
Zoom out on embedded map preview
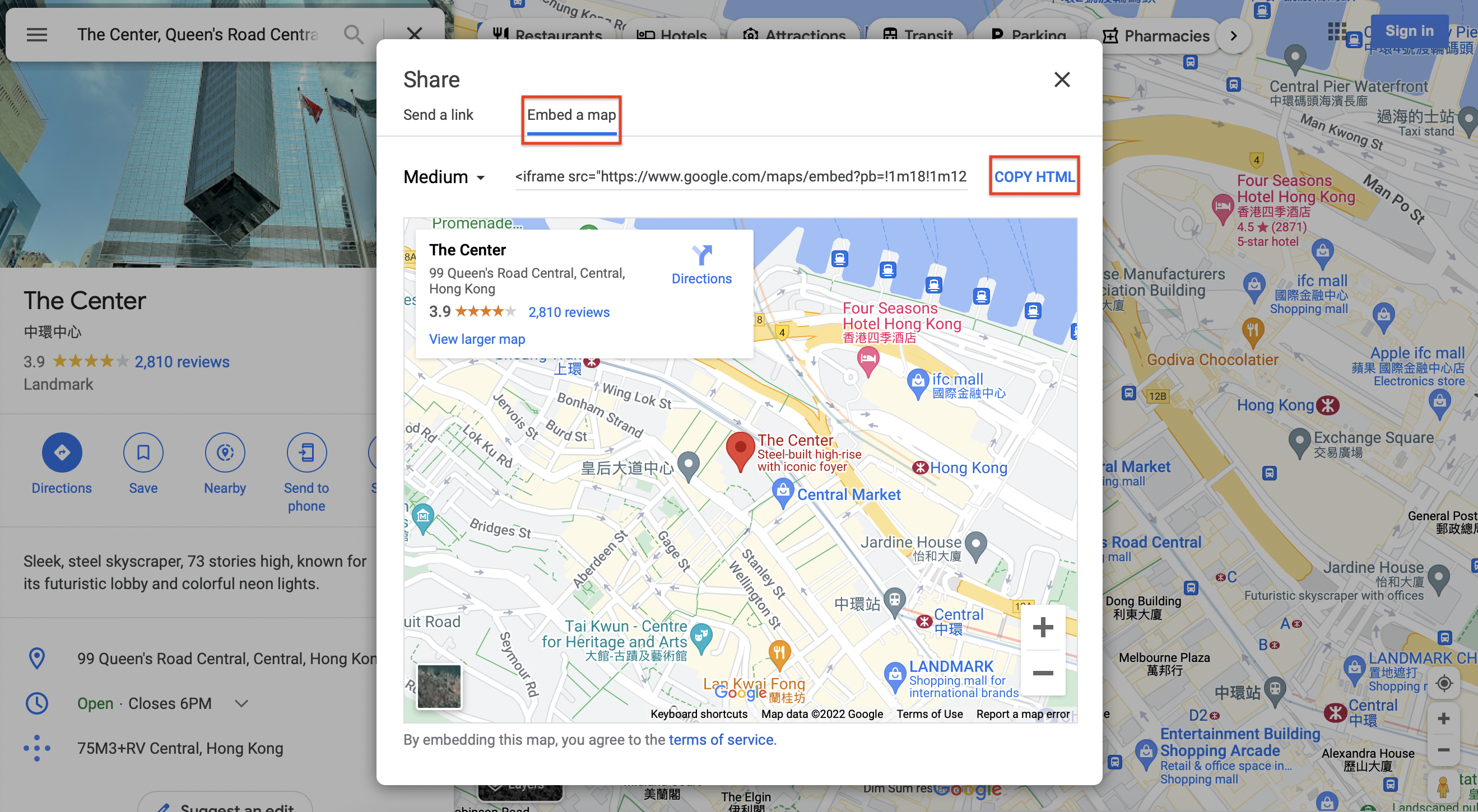click(1043, 673)
